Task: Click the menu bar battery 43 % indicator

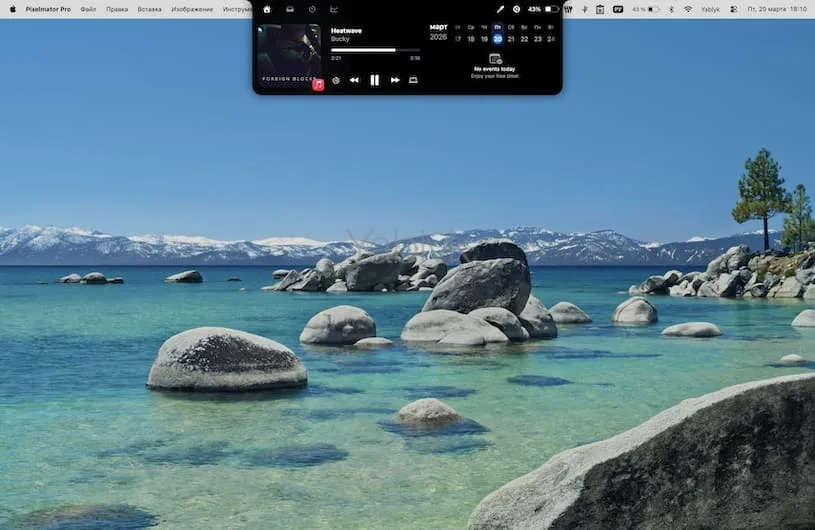Action: coord(646,9)
